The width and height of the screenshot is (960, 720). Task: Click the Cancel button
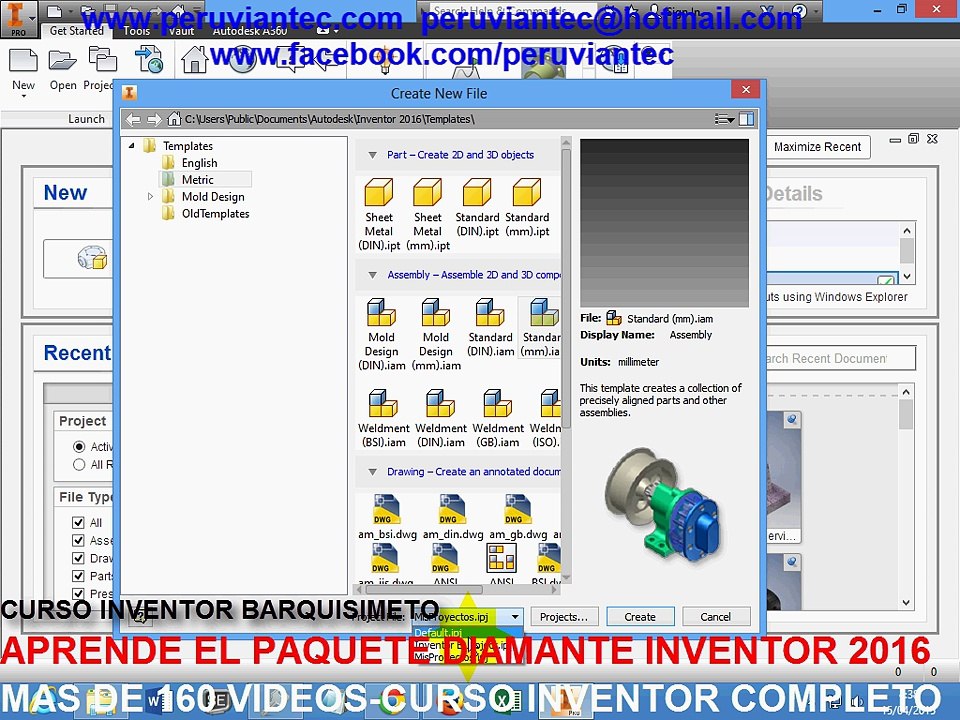click(716, 617)
